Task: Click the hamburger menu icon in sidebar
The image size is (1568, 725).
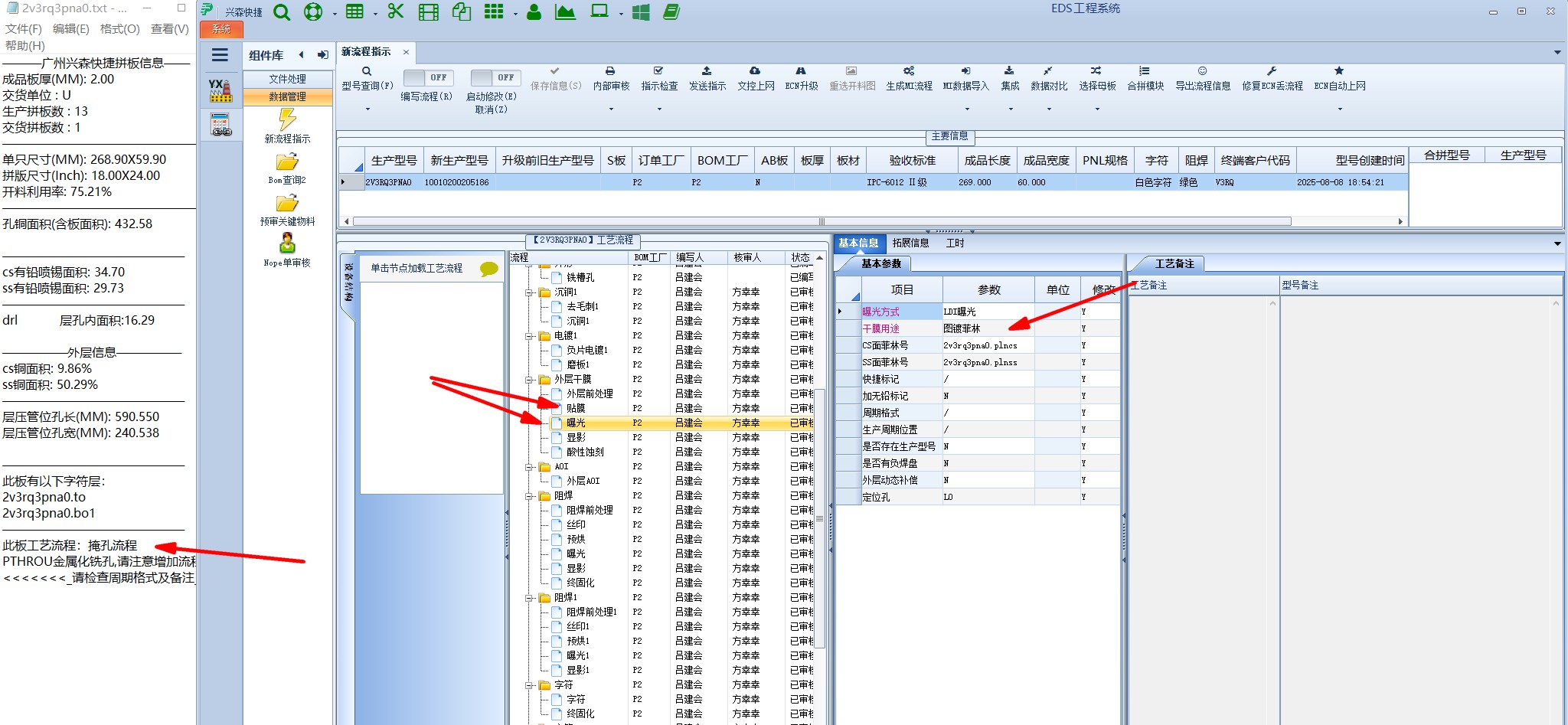Action: click(220, 55)
